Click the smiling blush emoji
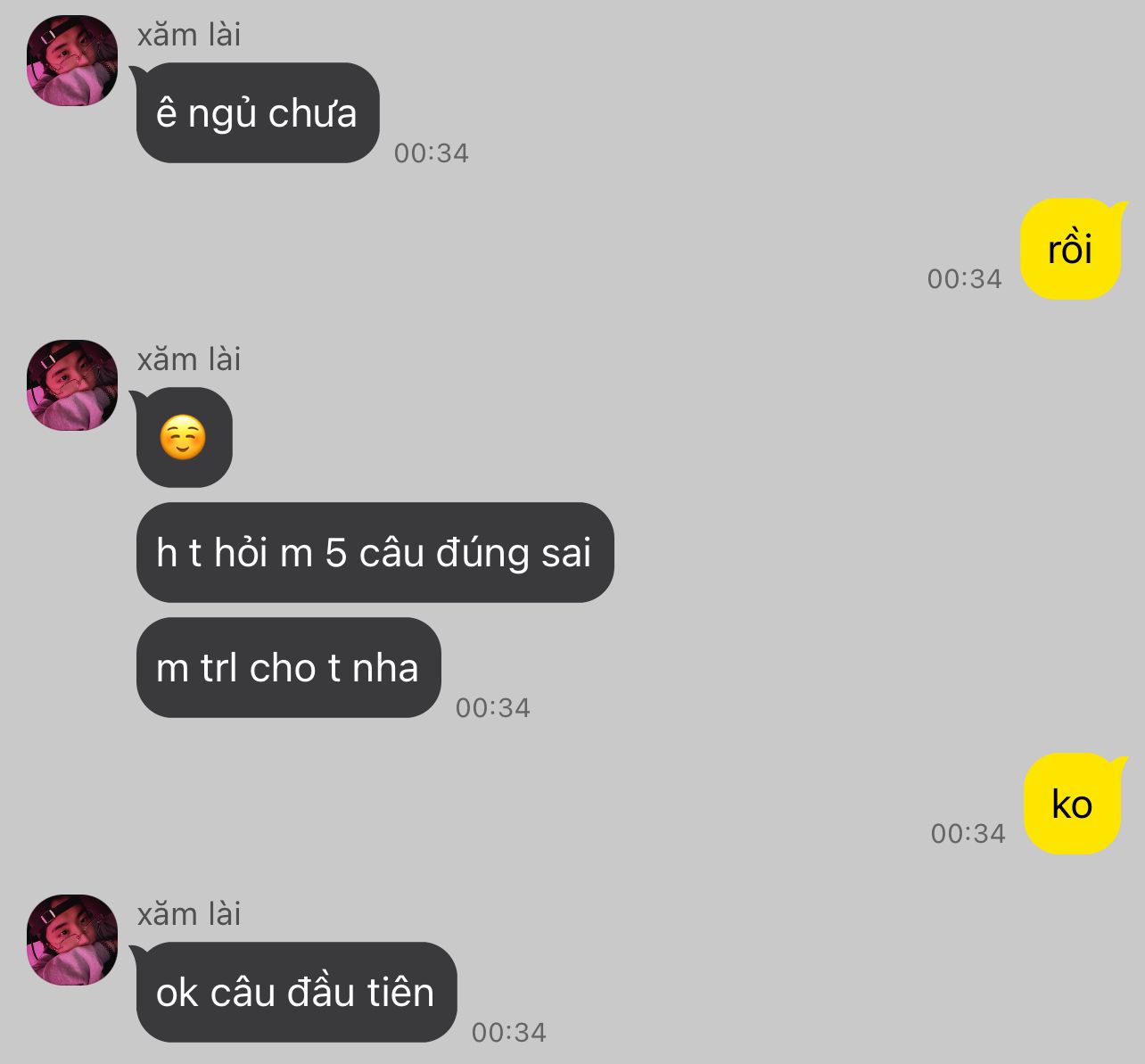The image size is (1145, 1064). (183, 438)
